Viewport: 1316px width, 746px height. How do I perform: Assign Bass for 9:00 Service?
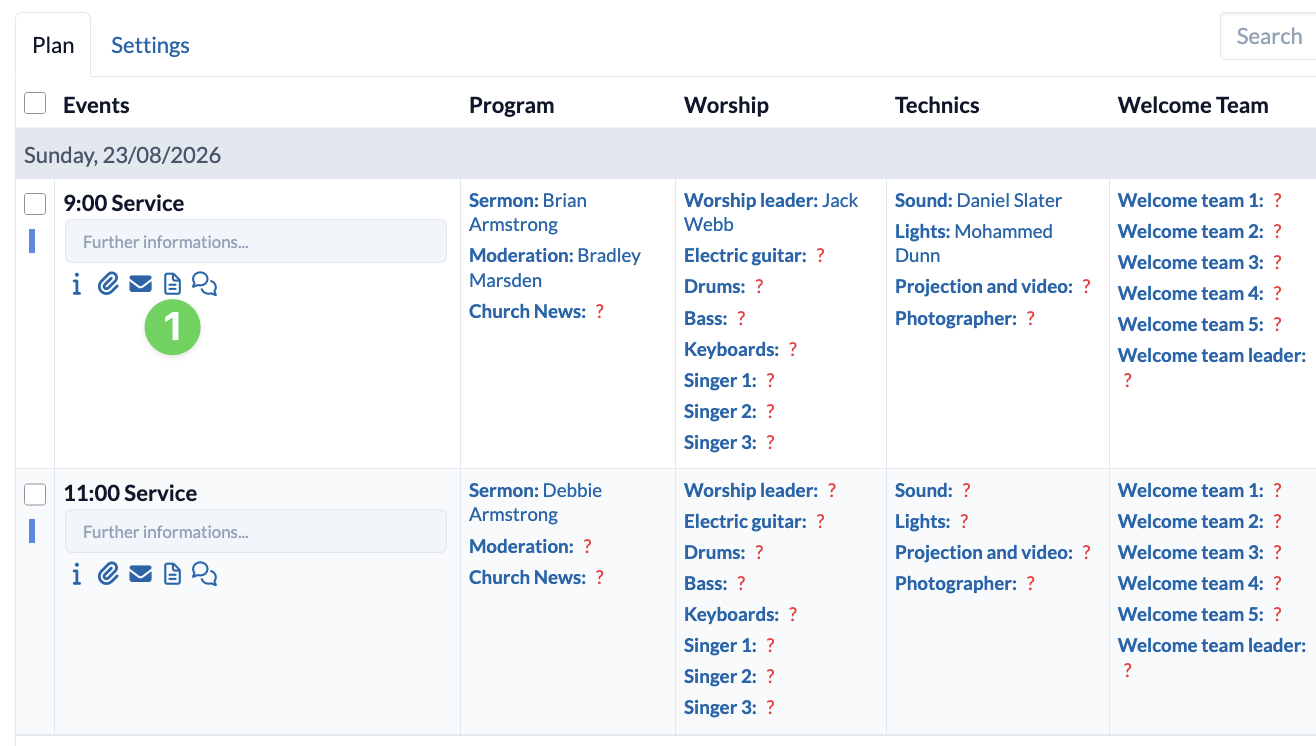[715, 318]
